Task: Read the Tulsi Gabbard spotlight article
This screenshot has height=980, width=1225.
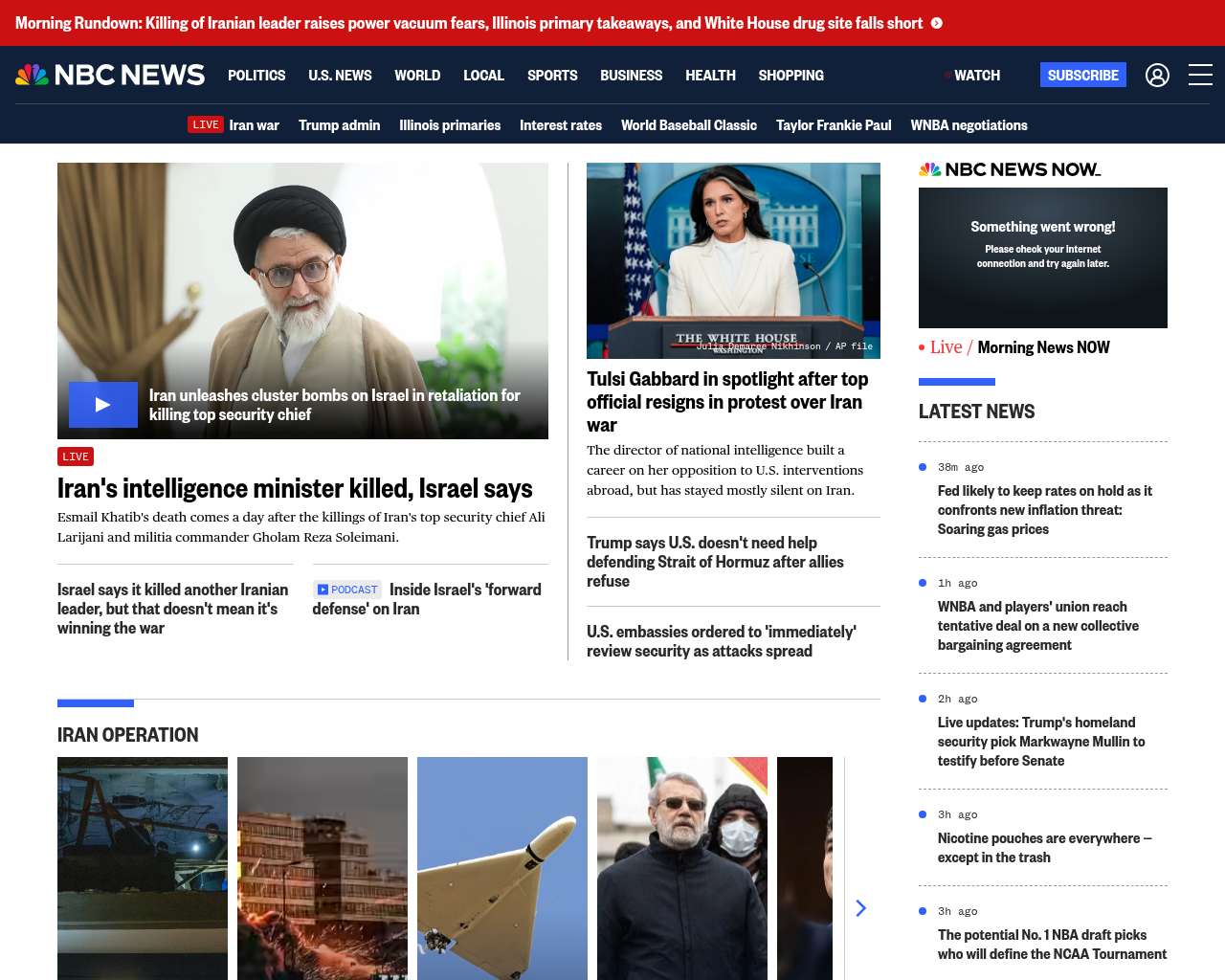Action: pos(727,402)
